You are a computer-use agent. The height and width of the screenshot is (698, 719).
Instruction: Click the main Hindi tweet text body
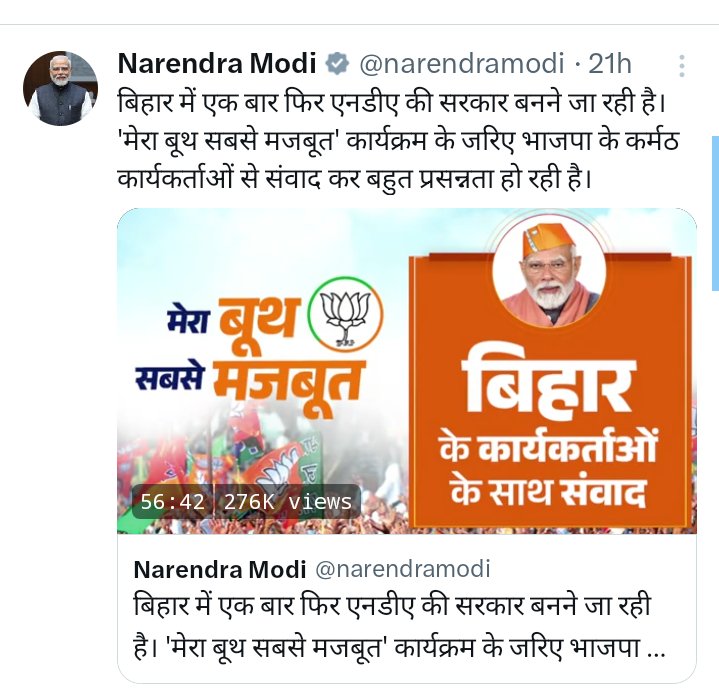click(398, 140)
